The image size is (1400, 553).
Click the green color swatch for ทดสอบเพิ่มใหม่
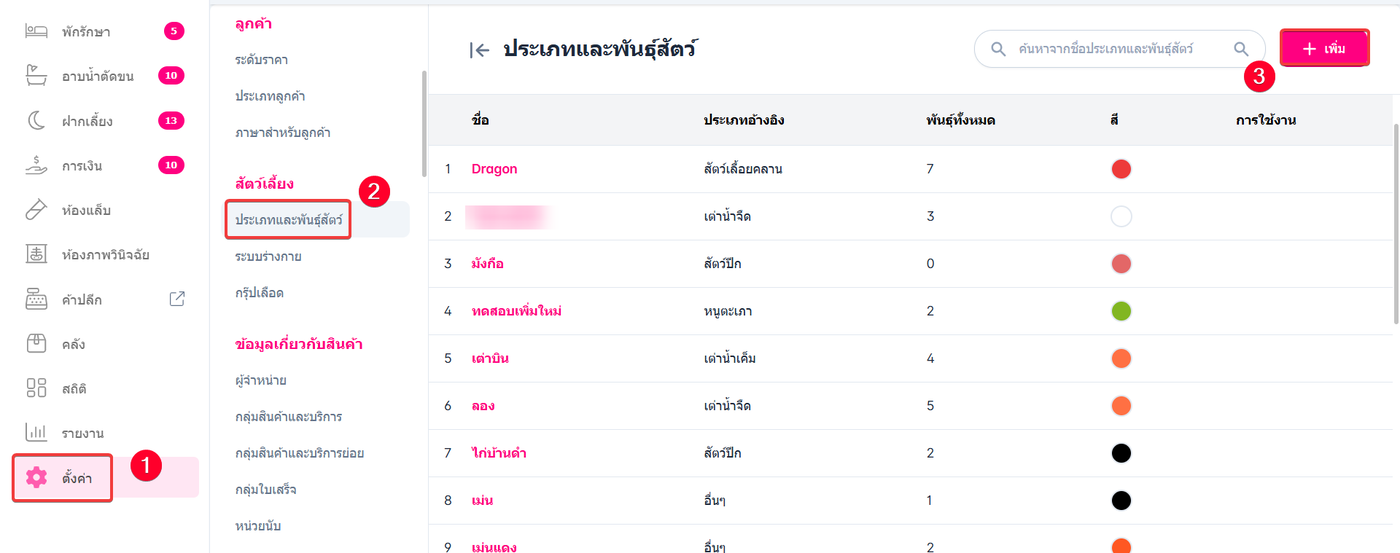coord(1121,311)
